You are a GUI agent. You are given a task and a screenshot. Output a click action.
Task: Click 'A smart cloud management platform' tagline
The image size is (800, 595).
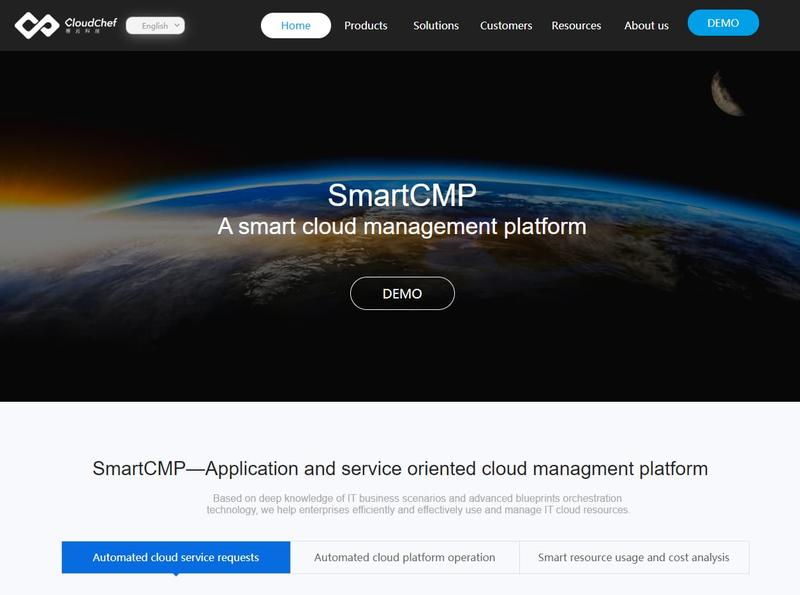click(x=402, y=227)
